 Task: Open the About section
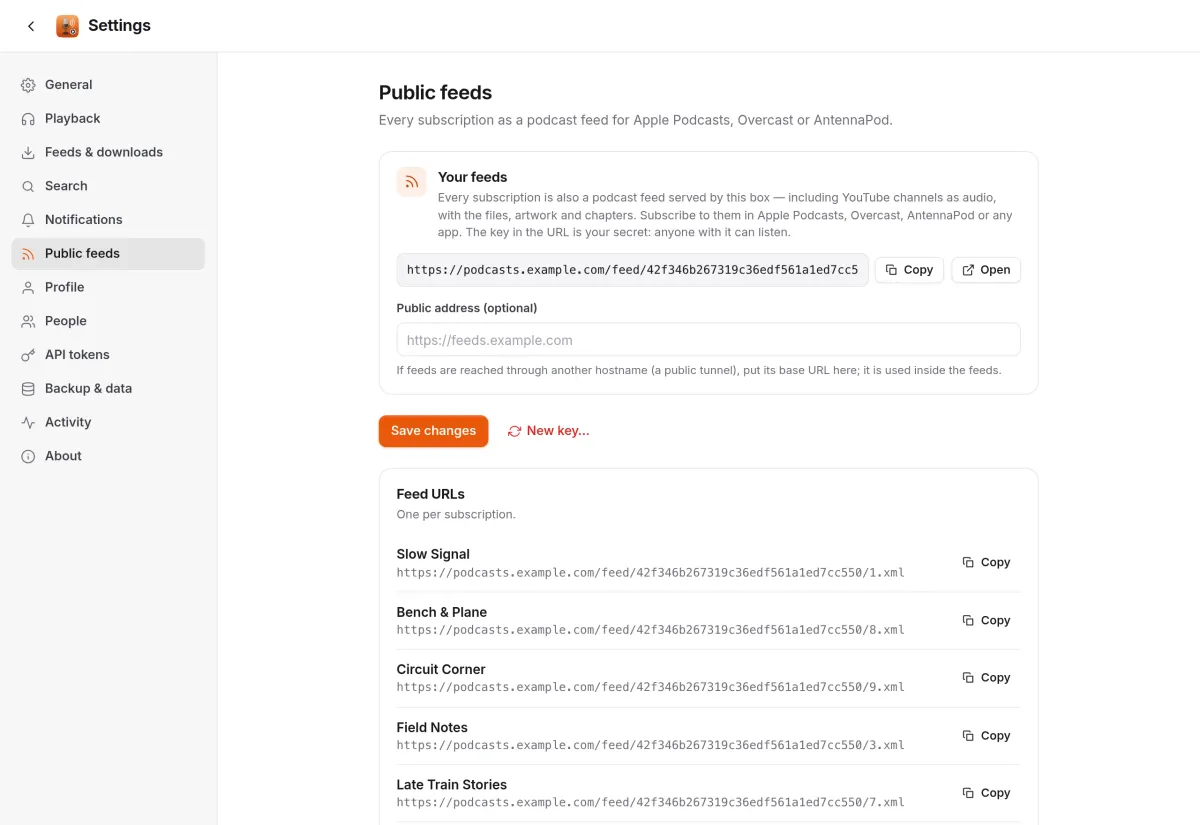108,456
